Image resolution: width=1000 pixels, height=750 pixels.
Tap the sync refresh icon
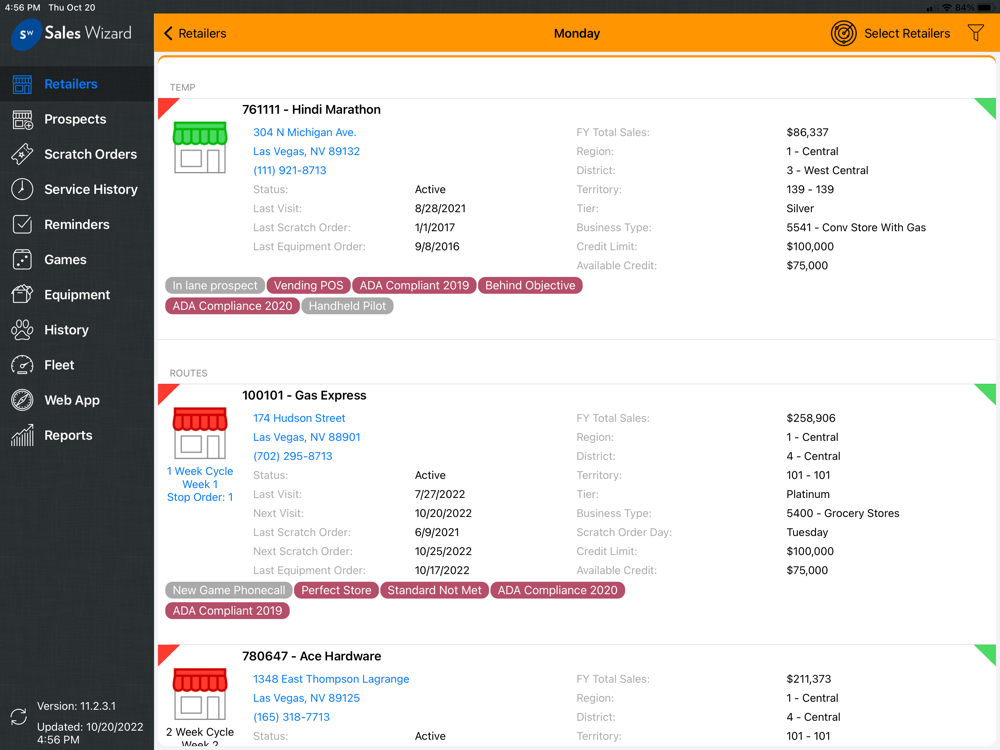19,717
